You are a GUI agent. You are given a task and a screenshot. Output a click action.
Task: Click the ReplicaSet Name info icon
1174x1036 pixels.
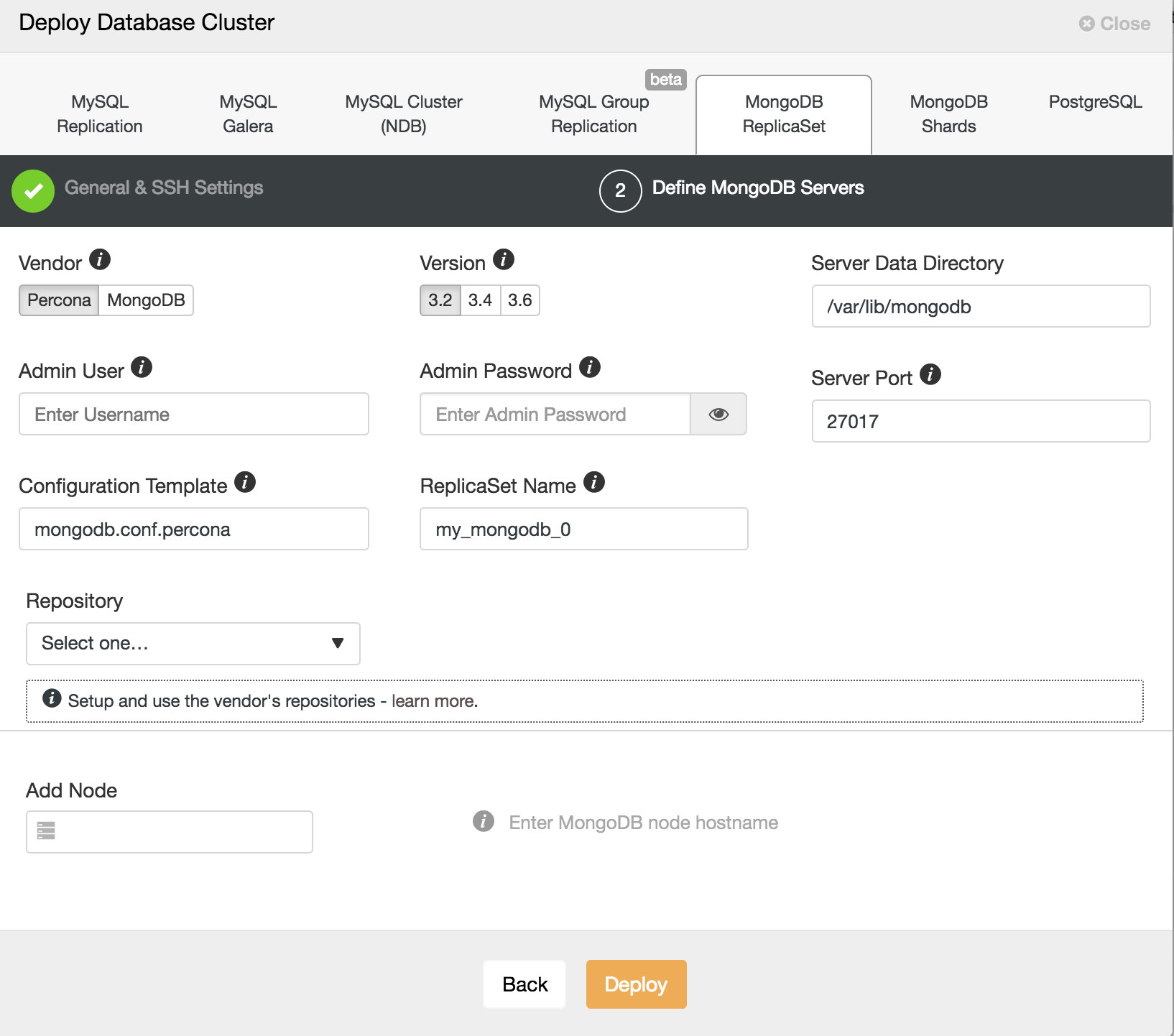[594, 482]
